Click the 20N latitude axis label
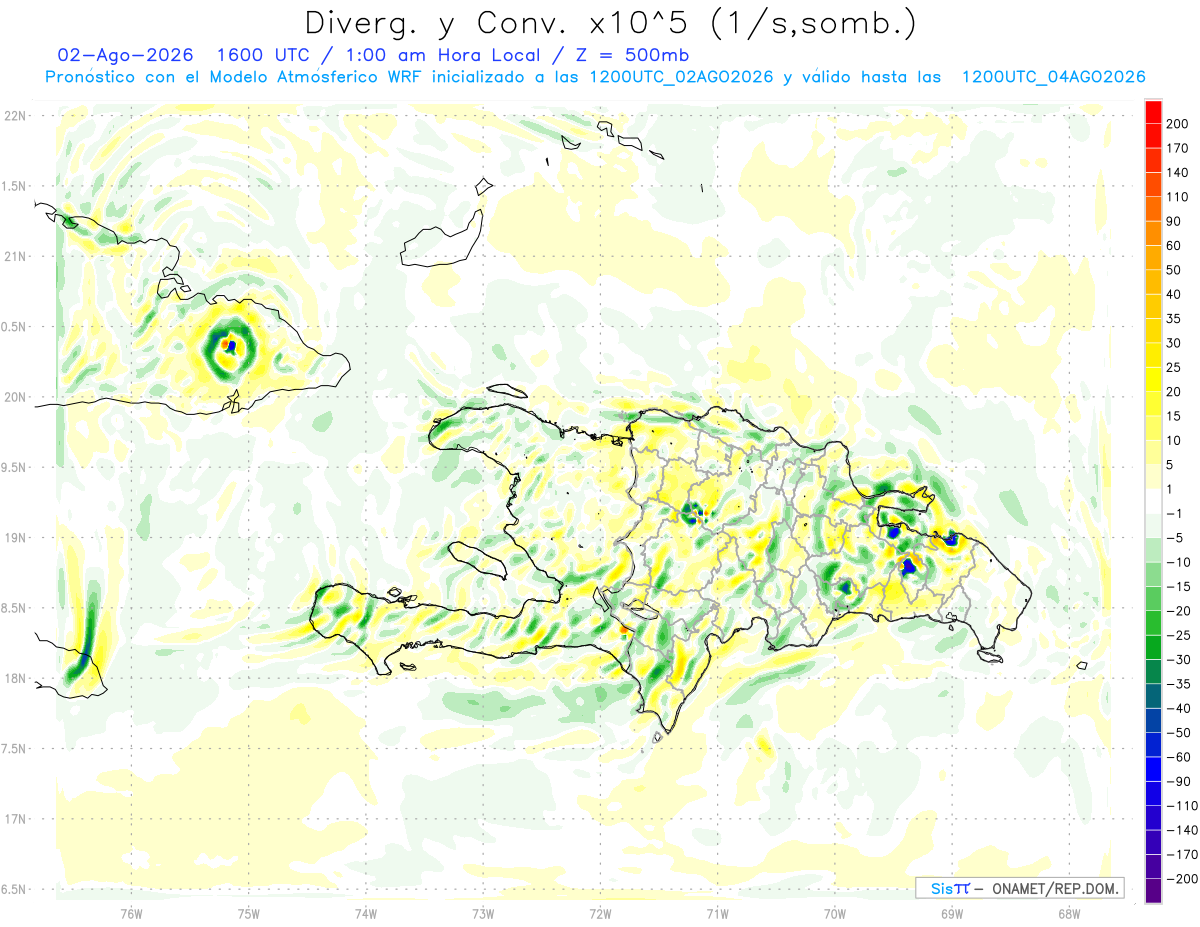Image resolution: width=1200 pixels, height=927 pixels. click(x=15, y=397)
